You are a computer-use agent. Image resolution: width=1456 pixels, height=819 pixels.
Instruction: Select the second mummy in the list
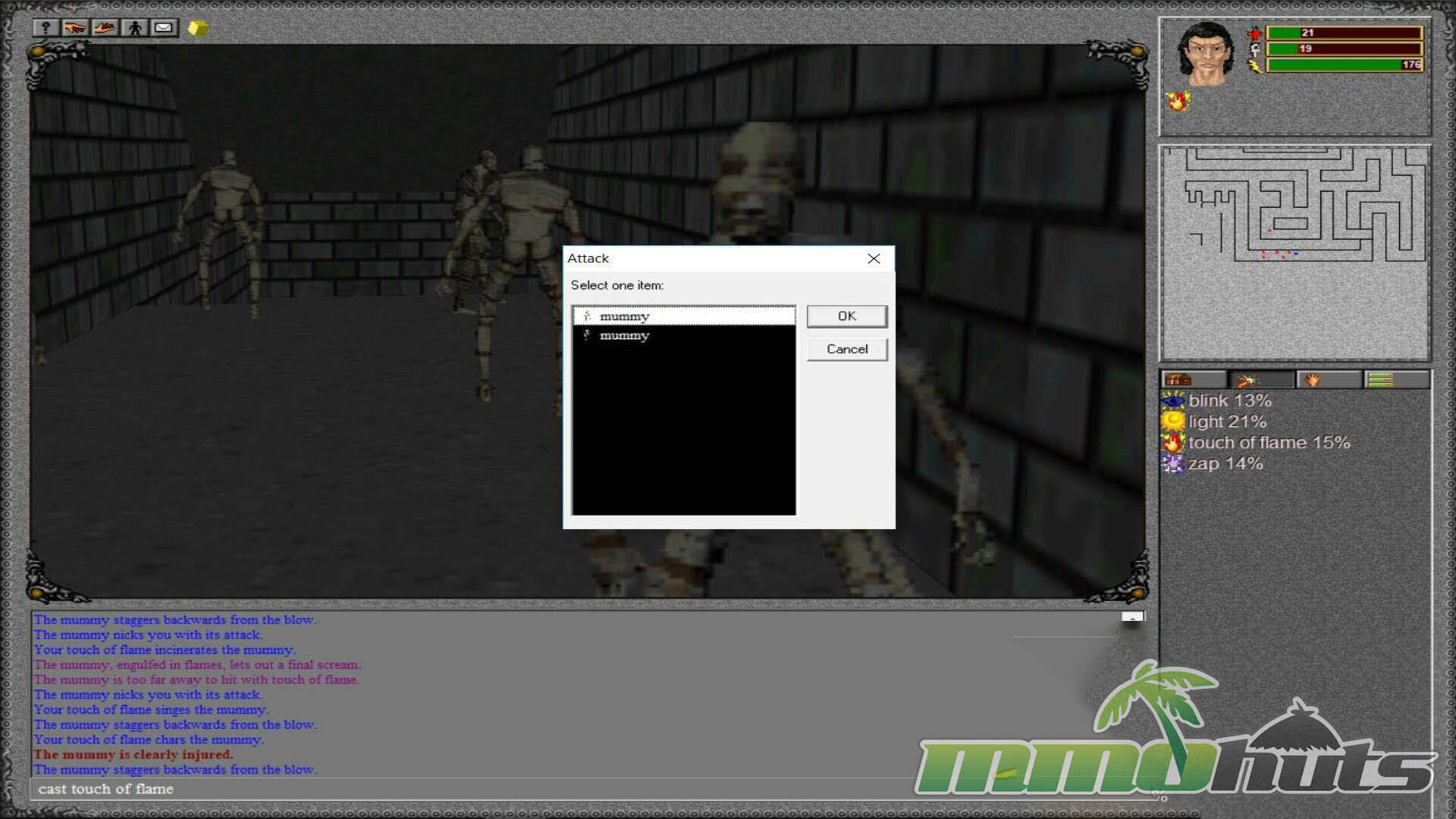(624, 336)
